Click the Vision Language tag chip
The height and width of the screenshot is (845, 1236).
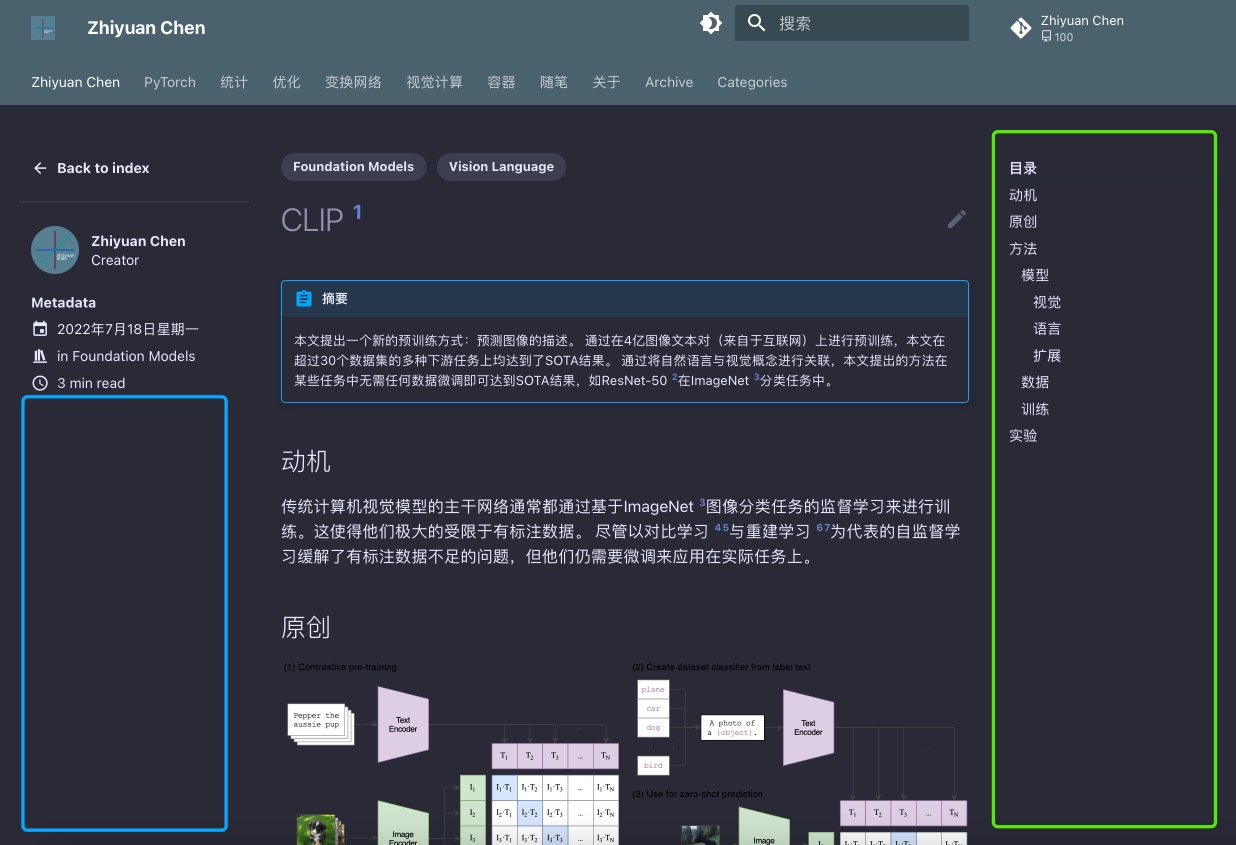[x=501, y=167]
